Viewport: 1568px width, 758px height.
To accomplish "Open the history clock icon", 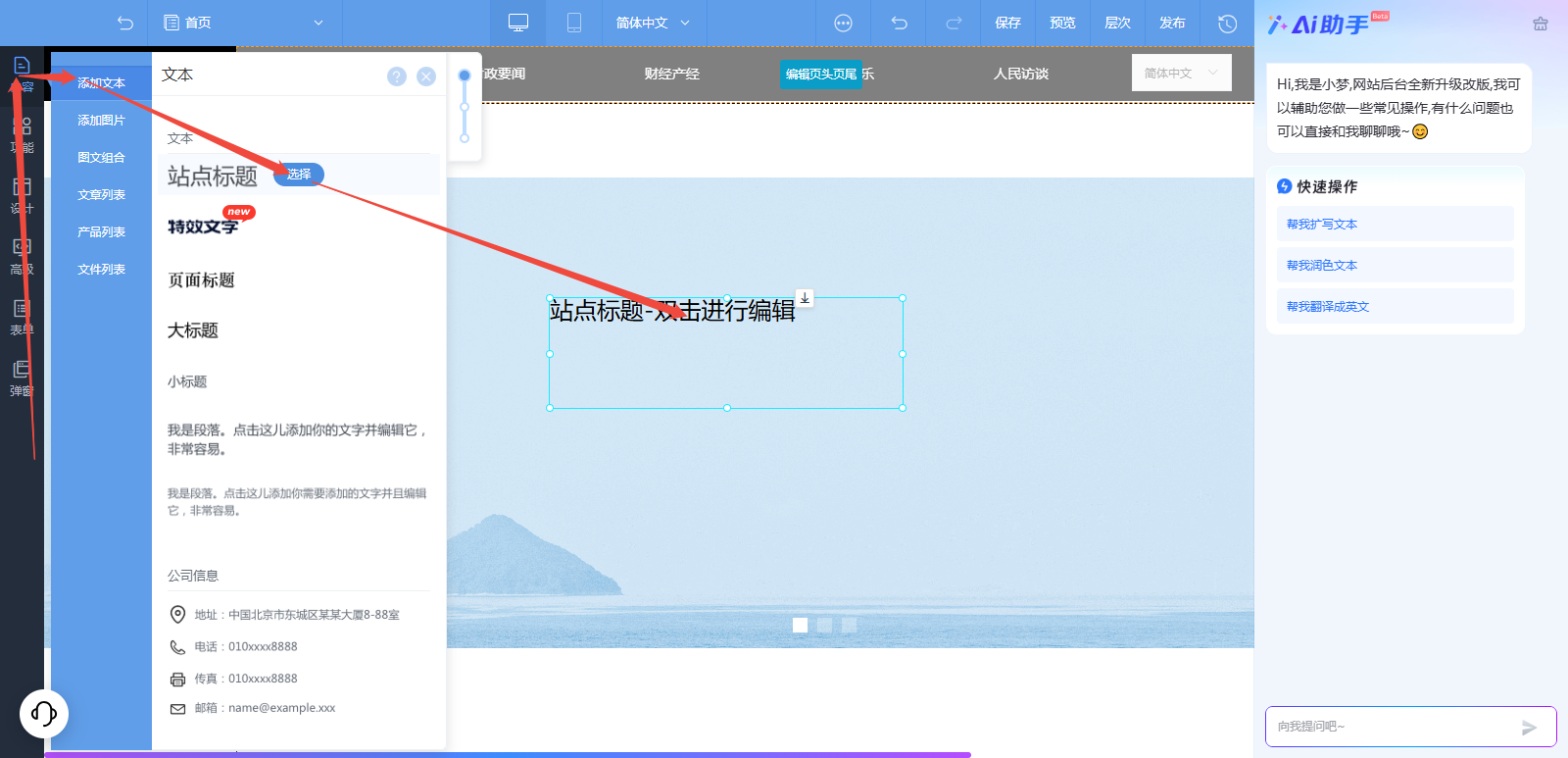I will 1227,23.
